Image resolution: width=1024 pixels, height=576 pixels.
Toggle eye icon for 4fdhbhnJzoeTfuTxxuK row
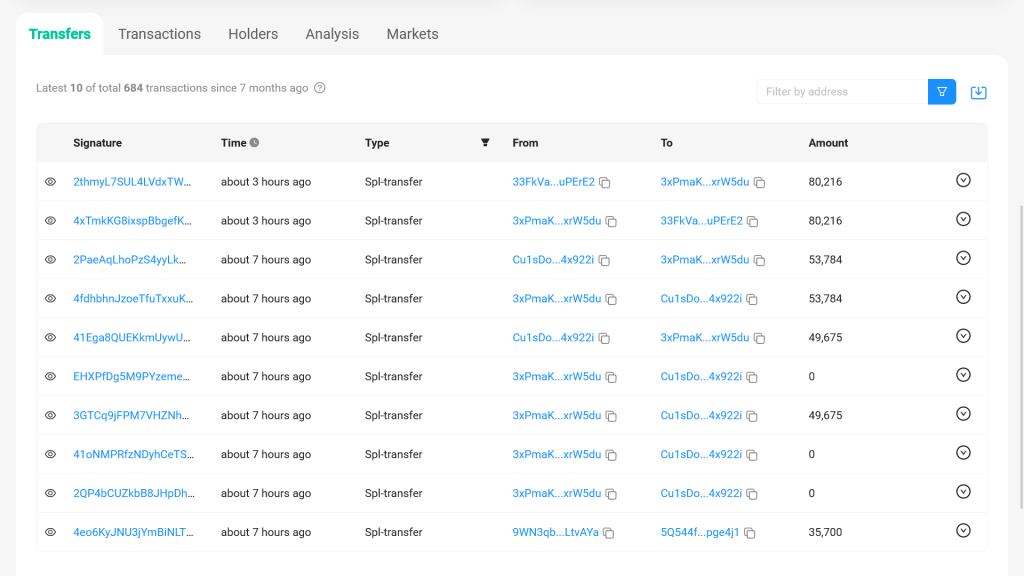tap(50, 298)
